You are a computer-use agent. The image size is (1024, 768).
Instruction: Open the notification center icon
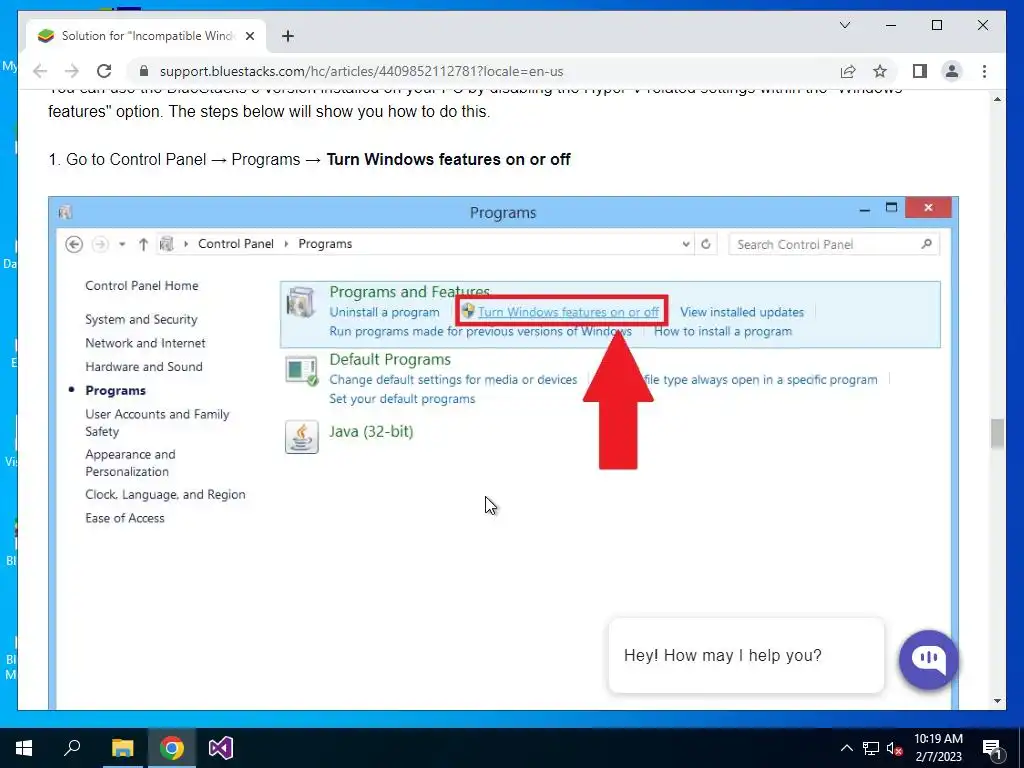point(992,748)
